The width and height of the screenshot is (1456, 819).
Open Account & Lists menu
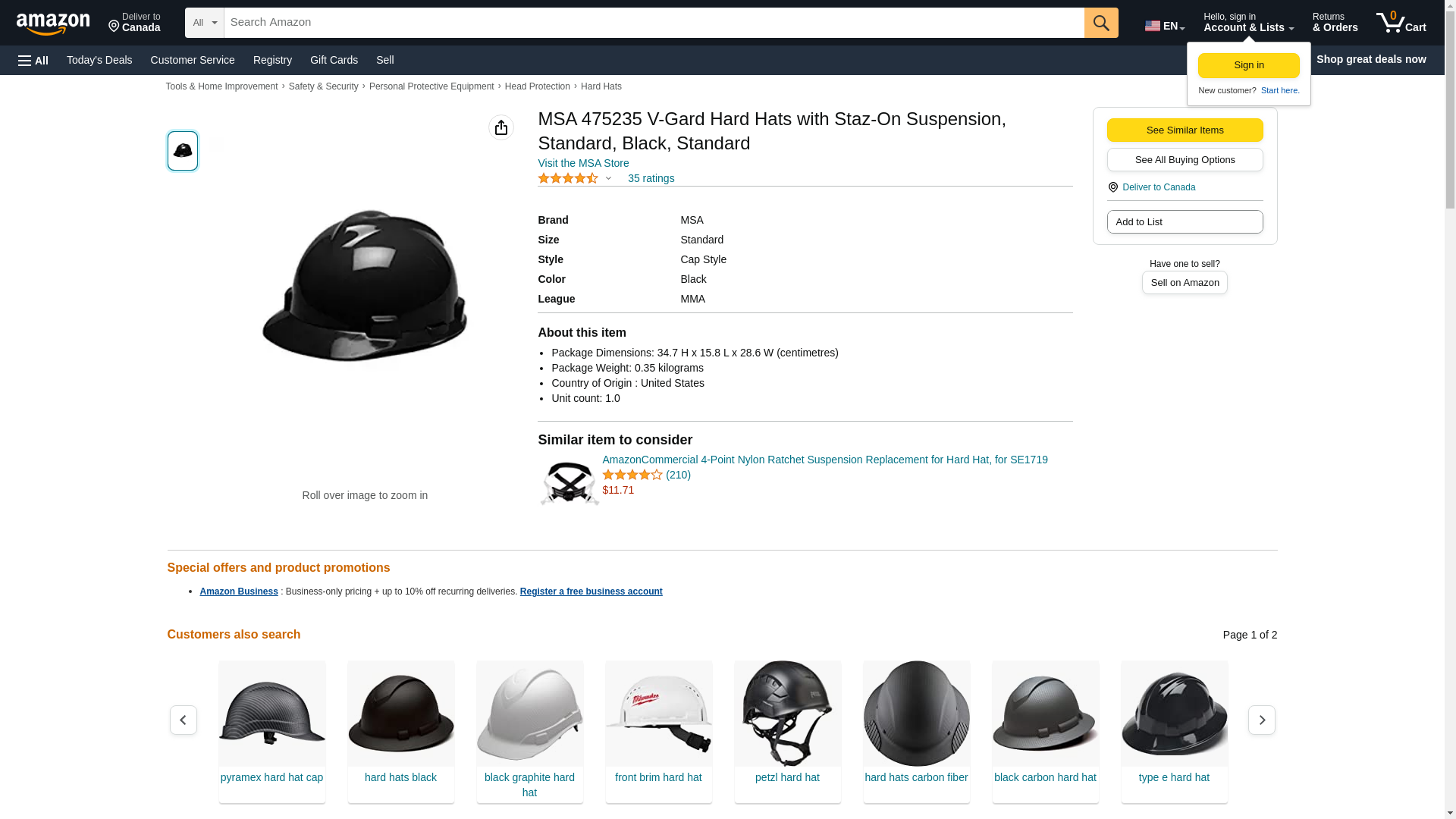click(1248, 23)
